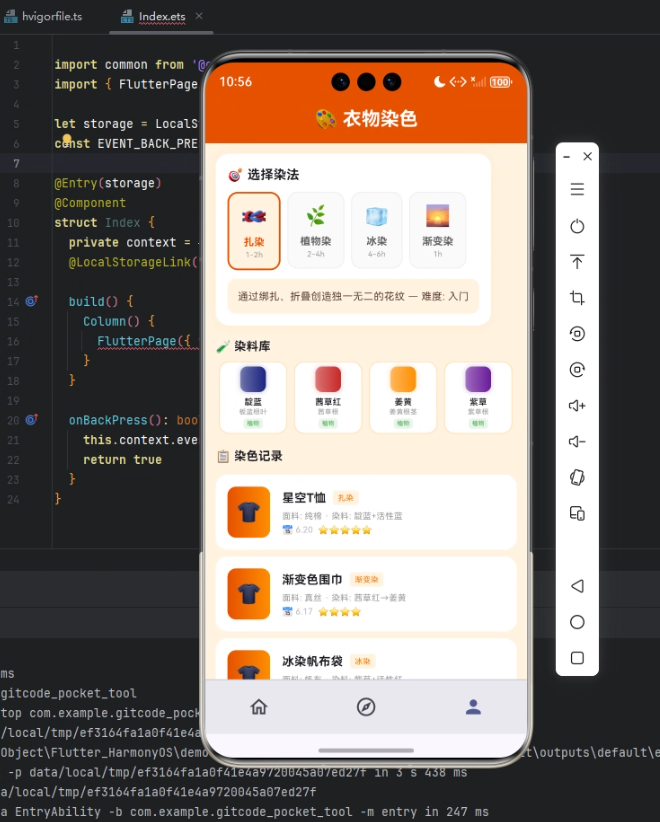Open the 渐变色围巾 dyeing record
660x822 pixels.
[366, 593]
